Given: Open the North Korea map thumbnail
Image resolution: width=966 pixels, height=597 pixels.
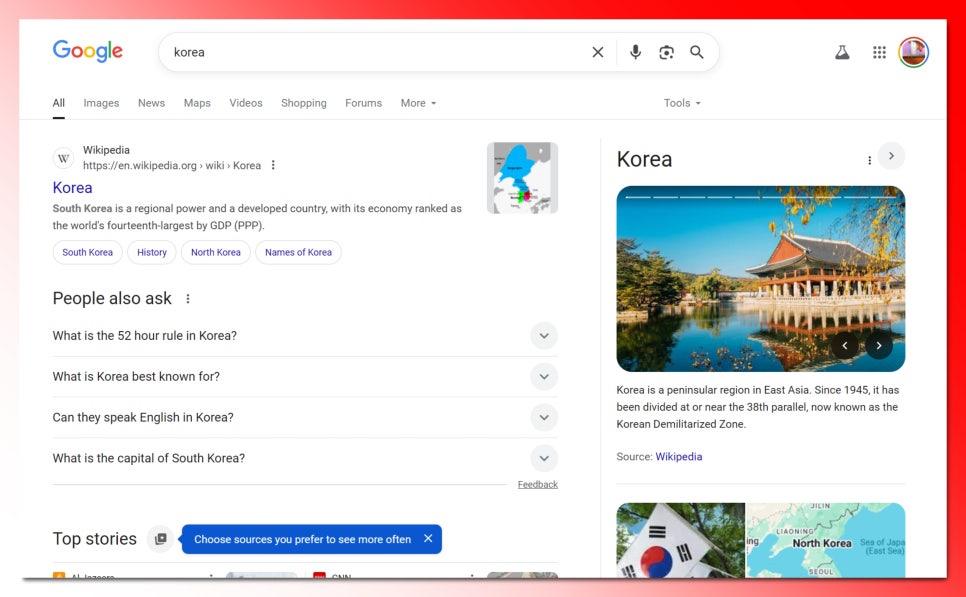Looking at the screenshot, I should (x=826, y=540).
